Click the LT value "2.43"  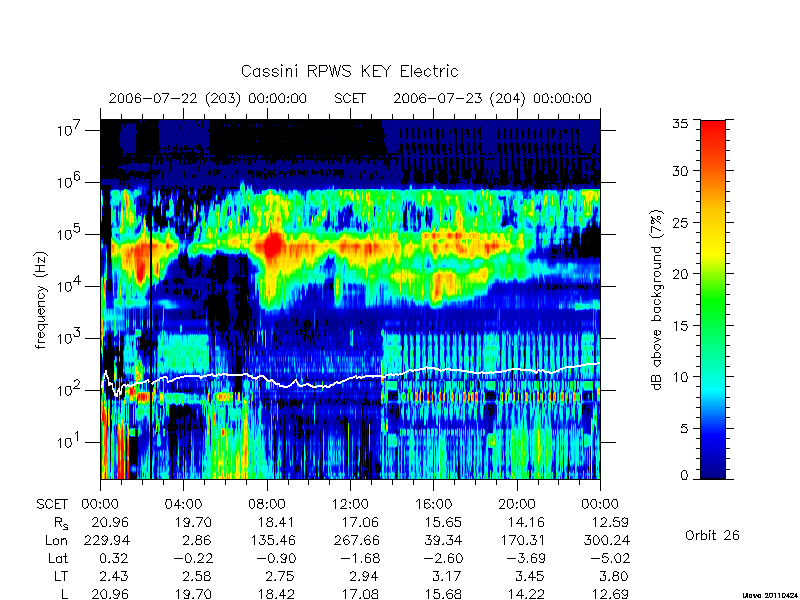click(x=114, y=577)
